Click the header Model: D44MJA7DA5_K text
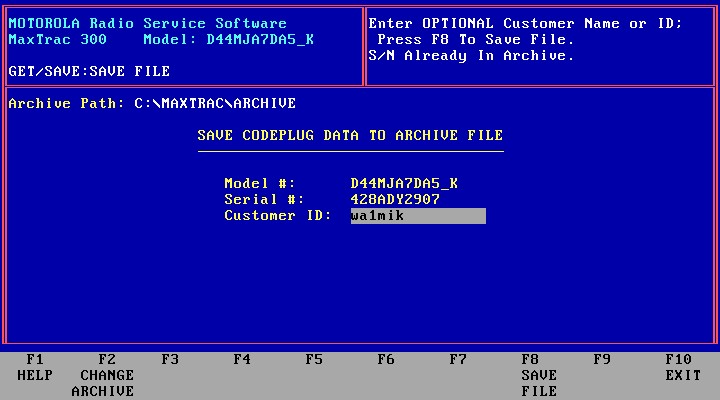 pyautogui.click(x=229, y=39)
